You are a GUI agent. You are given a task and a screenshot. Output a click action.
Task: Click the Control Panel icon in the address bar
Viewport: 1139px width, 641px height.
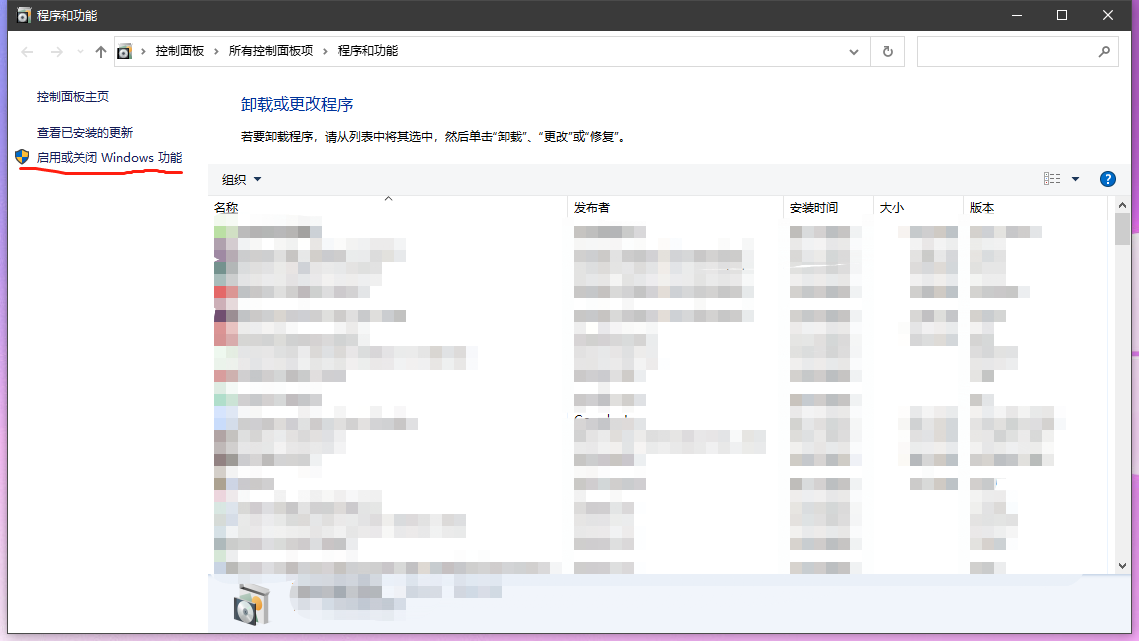tap(125, 51)
